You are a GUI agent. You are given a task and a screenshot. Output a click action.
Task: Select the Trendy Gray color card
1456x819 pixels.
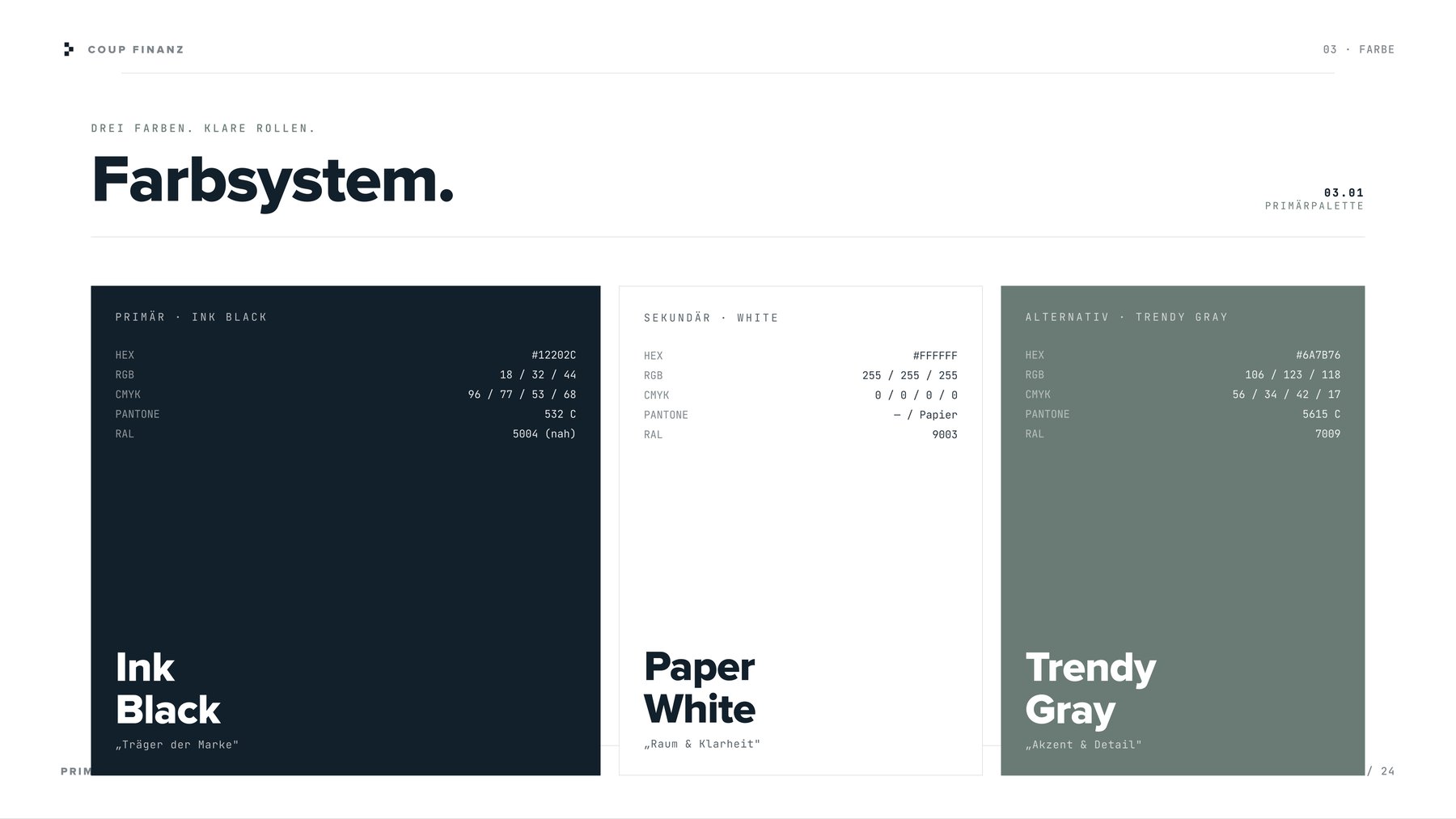click(1183, 530)
